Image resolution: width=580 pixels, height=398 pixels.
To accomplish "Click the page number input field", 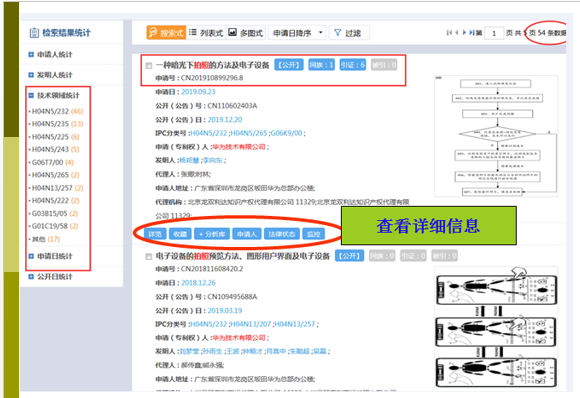I will (x=494, y=33).
